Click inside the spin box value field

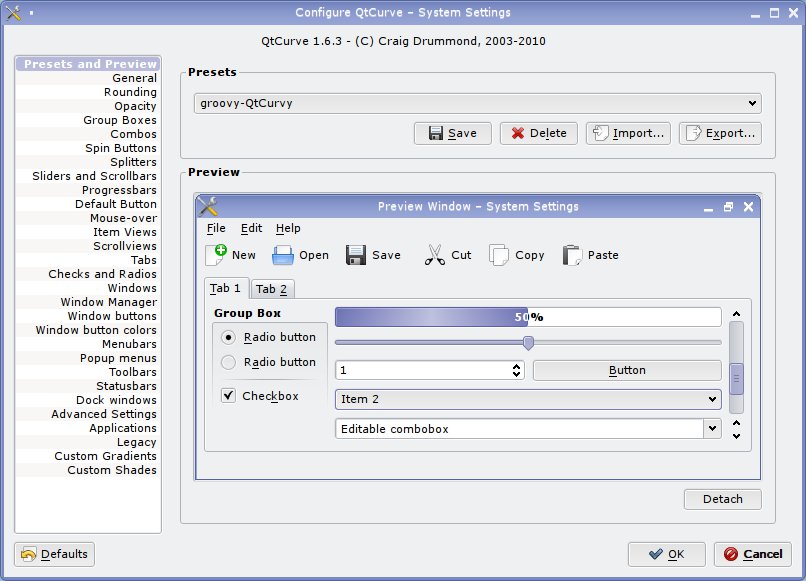point(423,370)
